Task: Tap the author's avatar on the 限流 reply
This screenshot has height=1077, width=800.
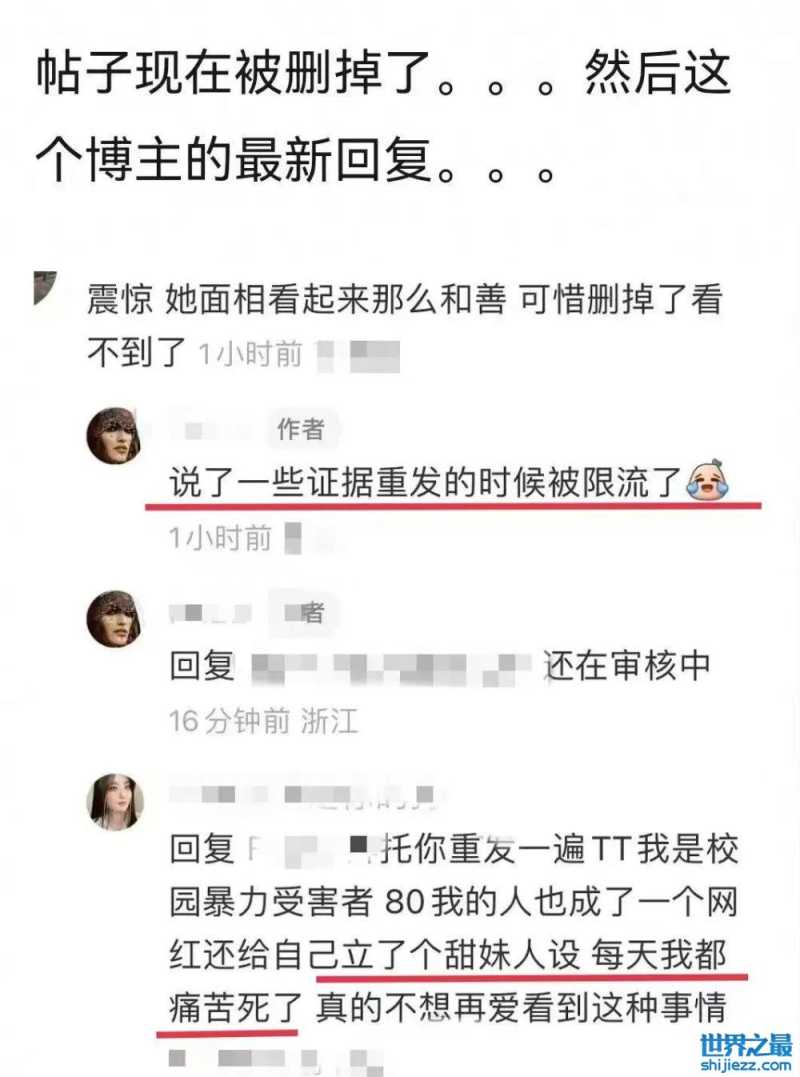Action: [114, 437]
